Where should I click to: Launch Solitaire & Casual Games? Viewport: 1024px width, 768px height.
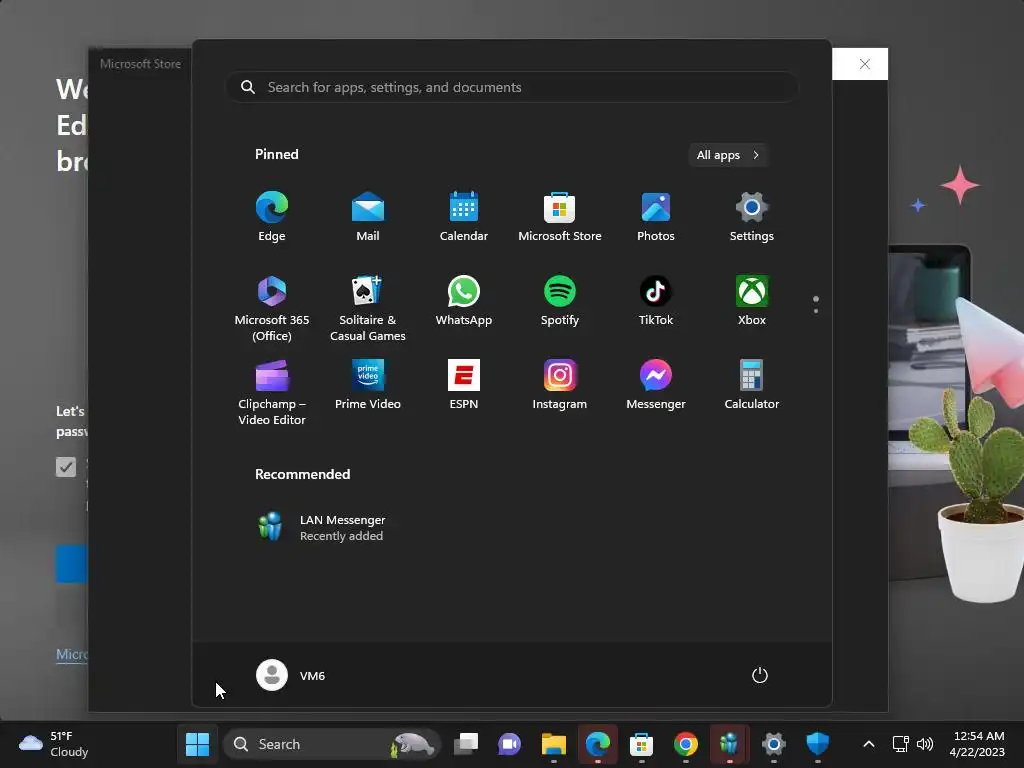pos(368,308)
